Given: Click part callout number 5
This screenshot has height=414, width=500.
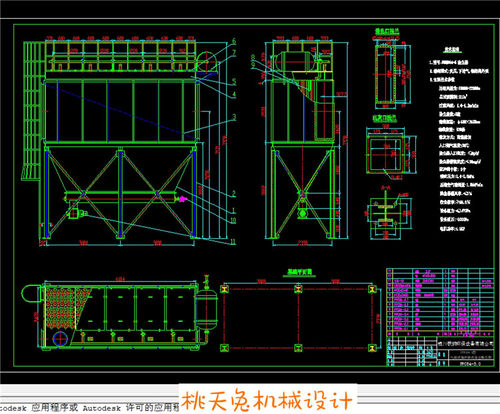Looking at the screenshot, I should [234, 81].
